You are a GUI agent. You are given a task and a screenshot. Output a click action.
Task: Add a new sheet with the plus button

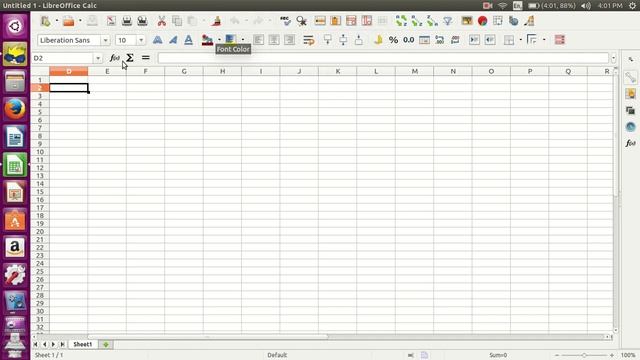(x=106, y=344)
